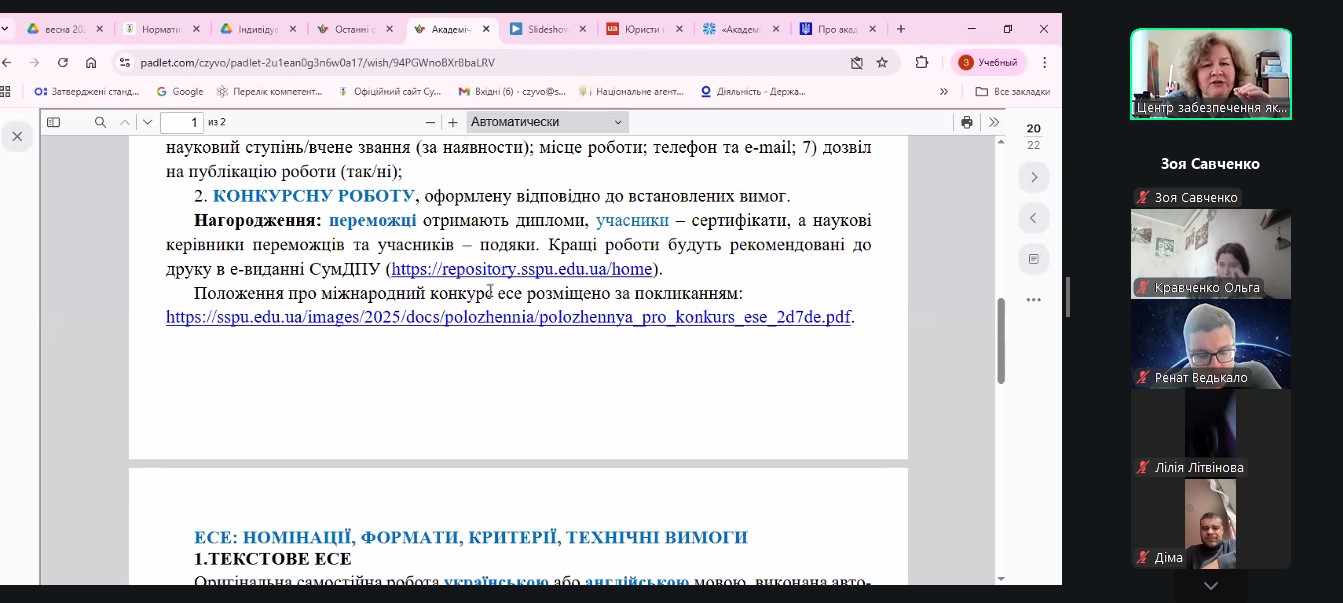Open PDF search with the magnifier icon
Image resolution: width=1343 pixels, height=603 pixels.
click(100, 122)
